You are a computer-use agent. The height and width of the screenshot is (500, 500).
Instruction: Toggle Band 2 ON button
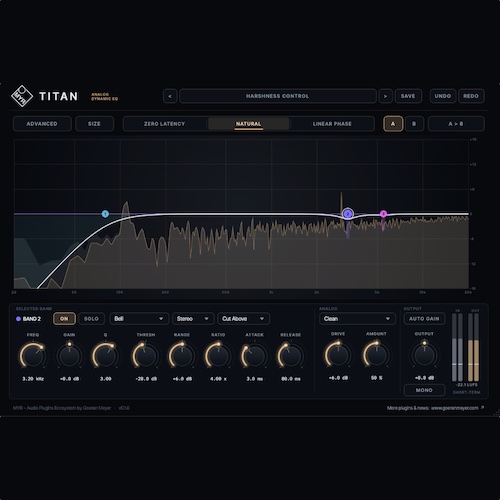coord(64,319)
